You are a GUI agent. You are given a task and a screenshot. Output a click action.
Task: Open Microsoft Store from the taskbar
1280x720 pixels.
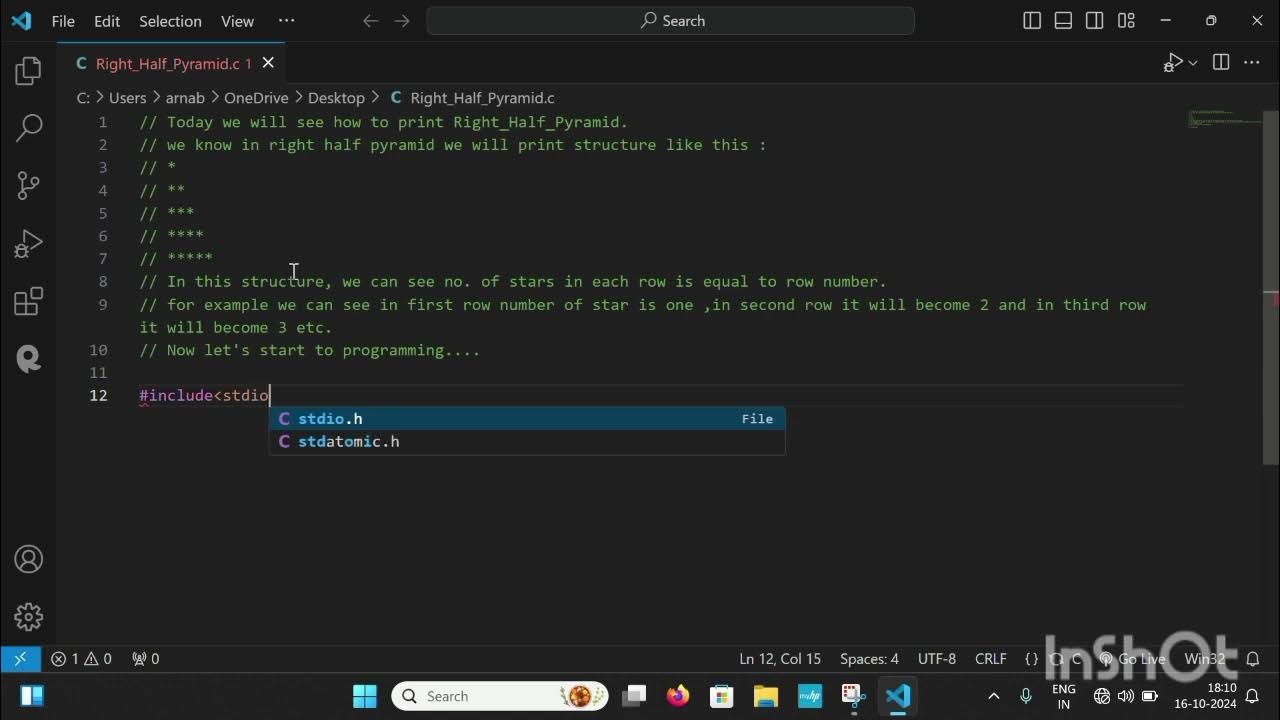(722, 696)
